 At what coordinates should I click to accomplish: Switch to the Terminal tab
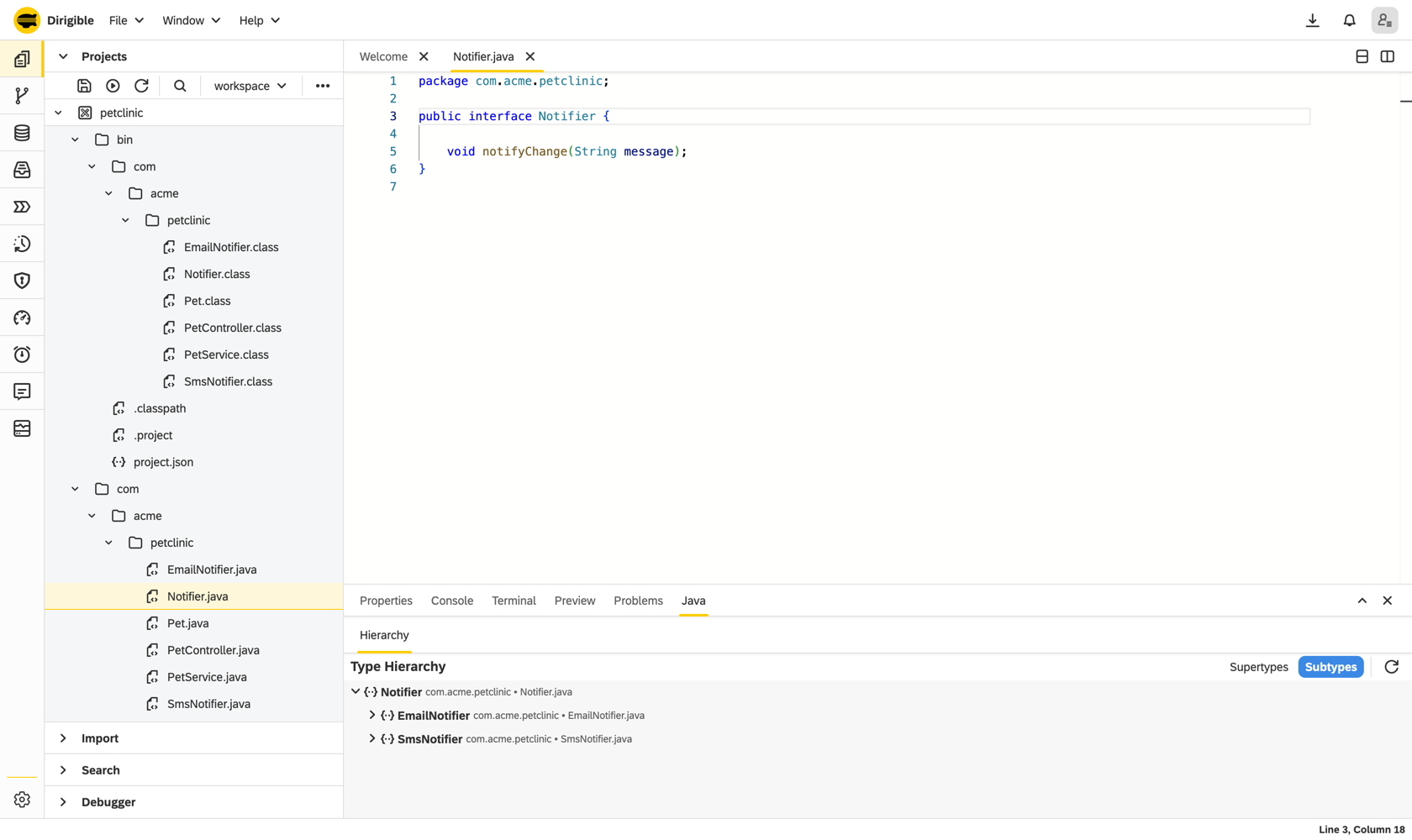coord(514,601)
